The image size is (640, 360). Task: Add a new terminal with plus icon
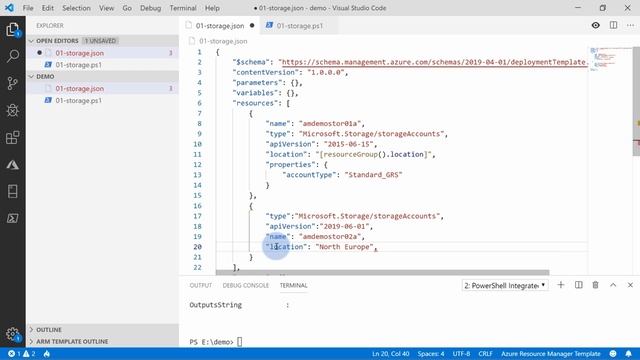[x=561, y=285]
